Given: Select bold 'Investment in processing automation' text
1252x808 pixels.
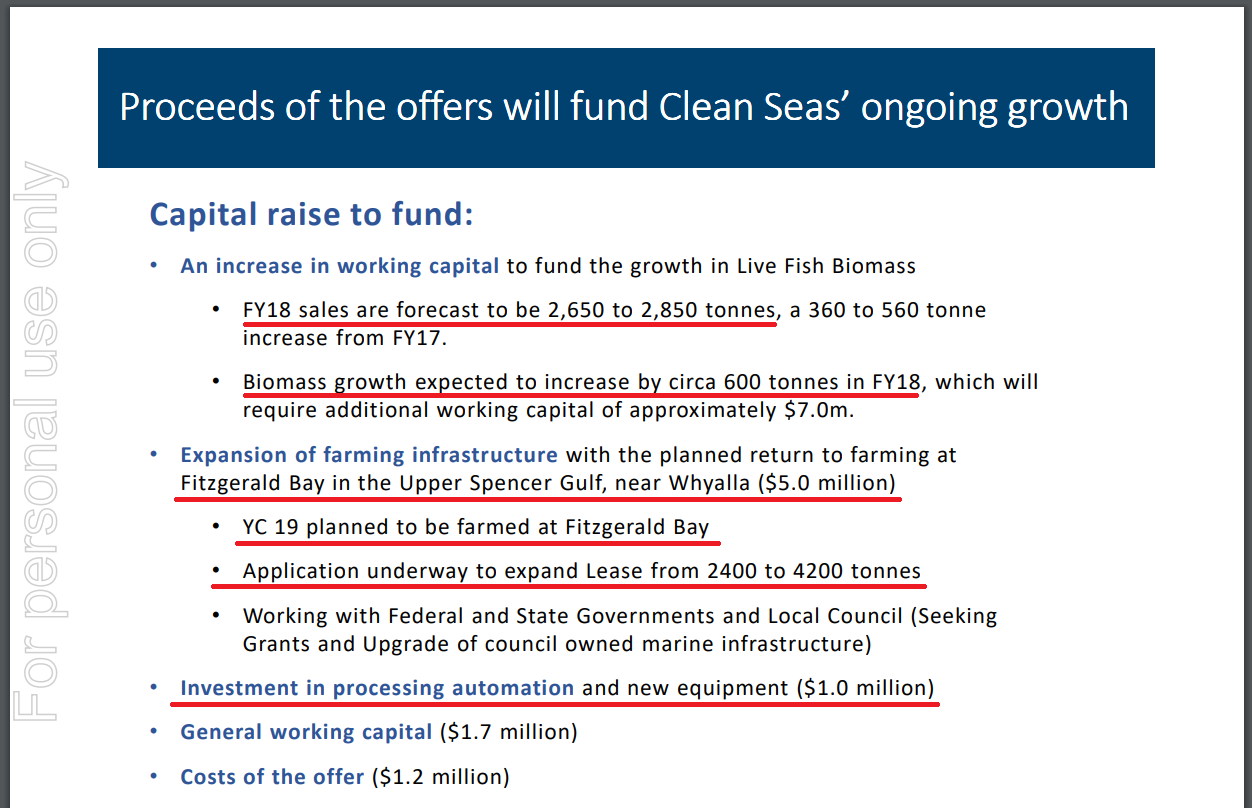Looking at the screenshot, I should 377,688.
